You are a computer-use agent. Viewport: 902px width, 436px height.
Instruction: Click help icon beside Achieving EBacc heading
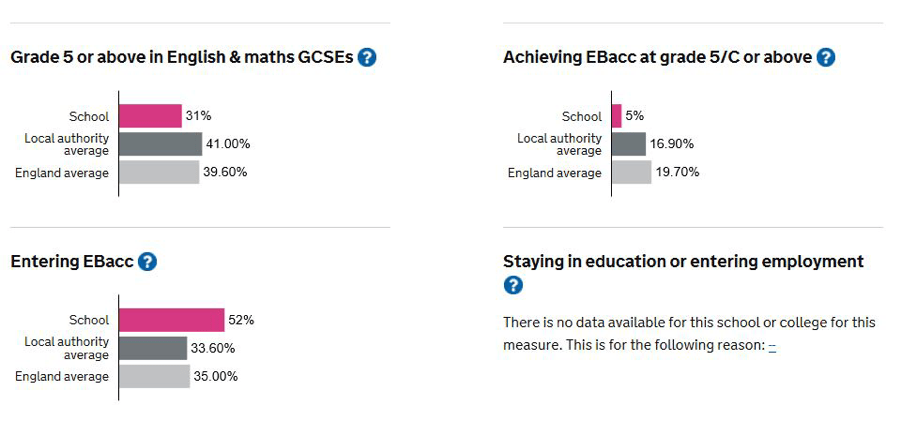tap(825, 57)
